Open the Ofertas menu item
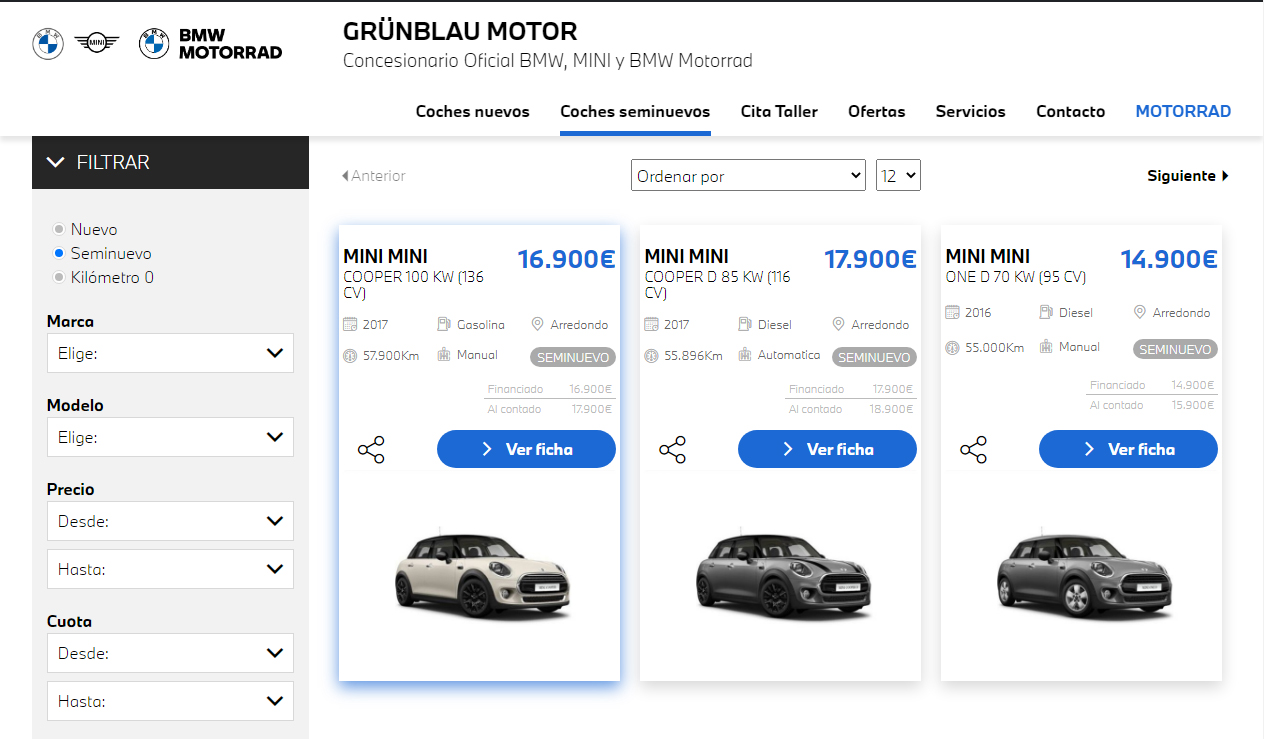The height and width of the screenshot is (739, 1264). [x=877, y=111]
